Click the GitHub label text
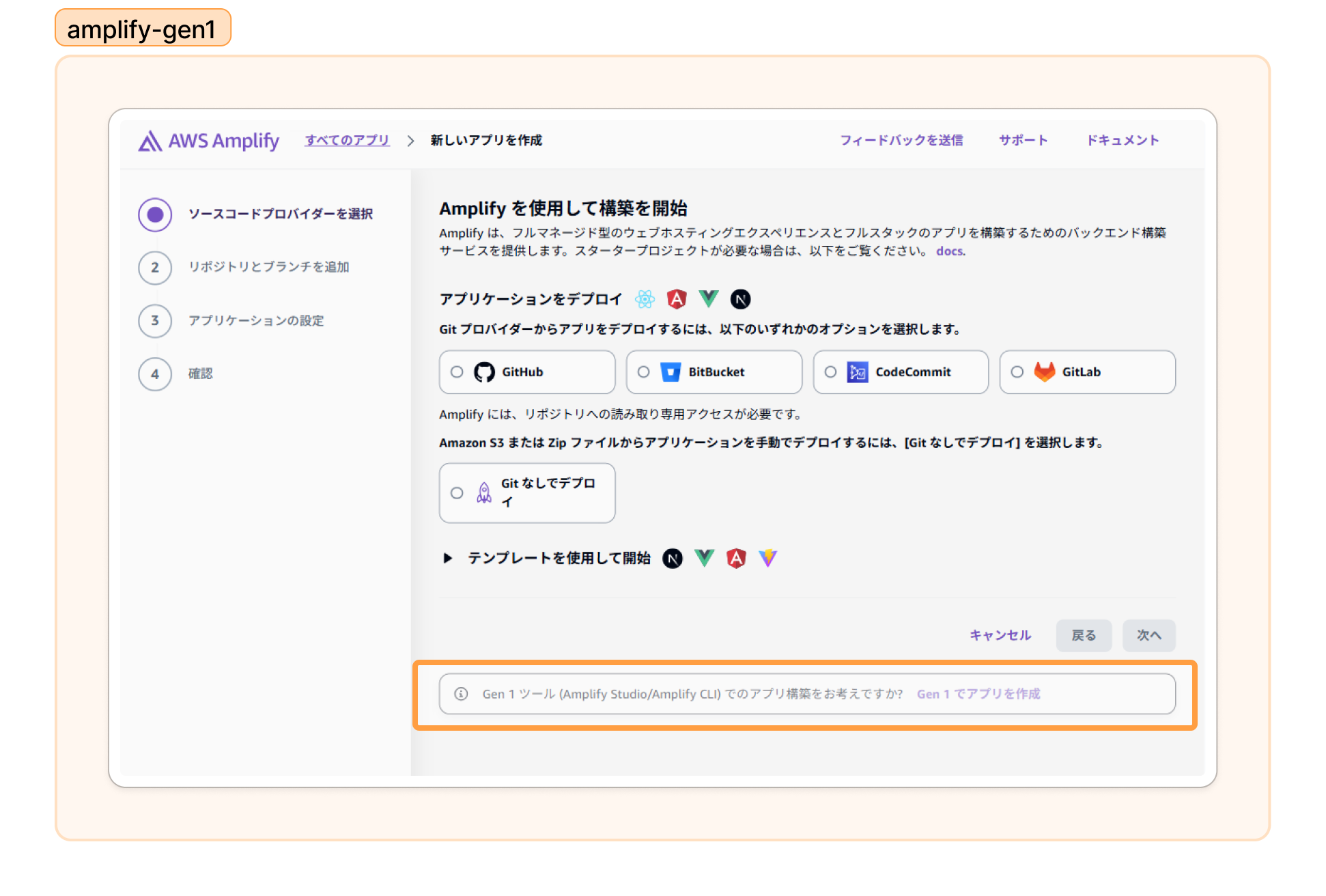 [x=522, y=372]
